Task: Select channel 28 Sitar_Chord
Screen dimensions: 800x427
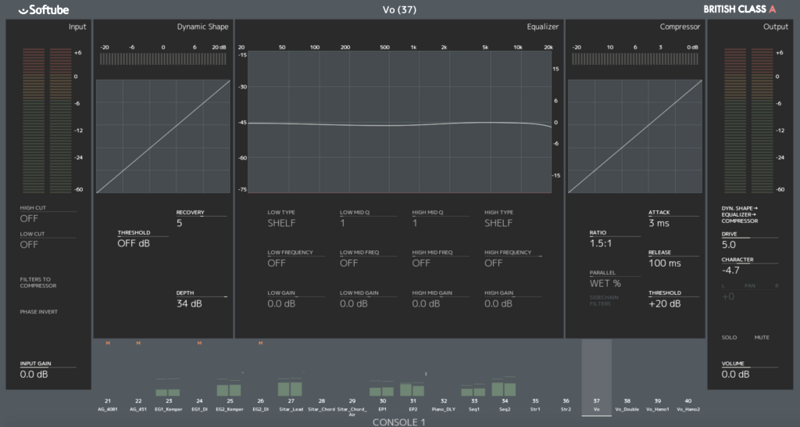Action: [x=321, y=405]
